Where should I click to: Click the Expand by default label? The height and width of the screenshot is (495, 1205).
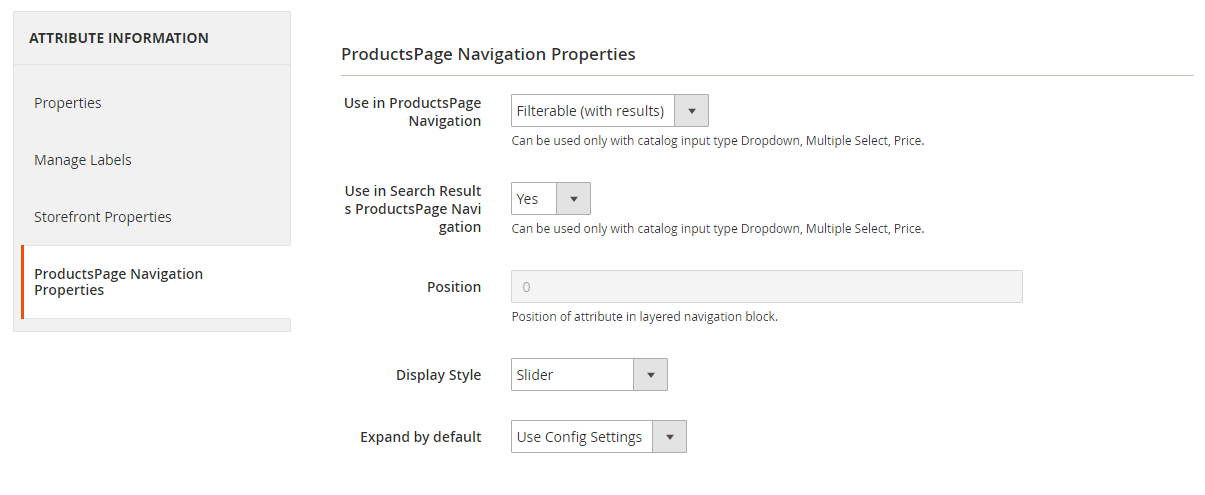(x=420, y=437)
